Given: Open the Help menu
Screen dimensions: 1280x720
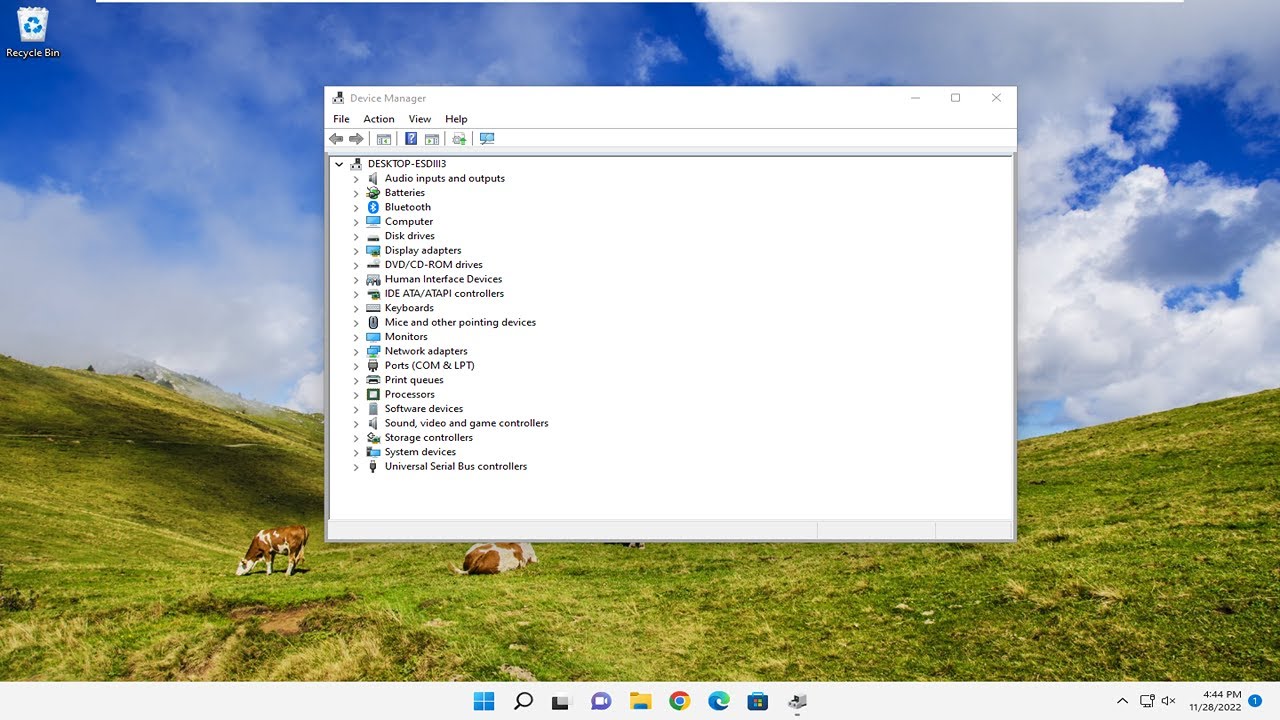Looking at the screenshot, I should pos(456,119).
